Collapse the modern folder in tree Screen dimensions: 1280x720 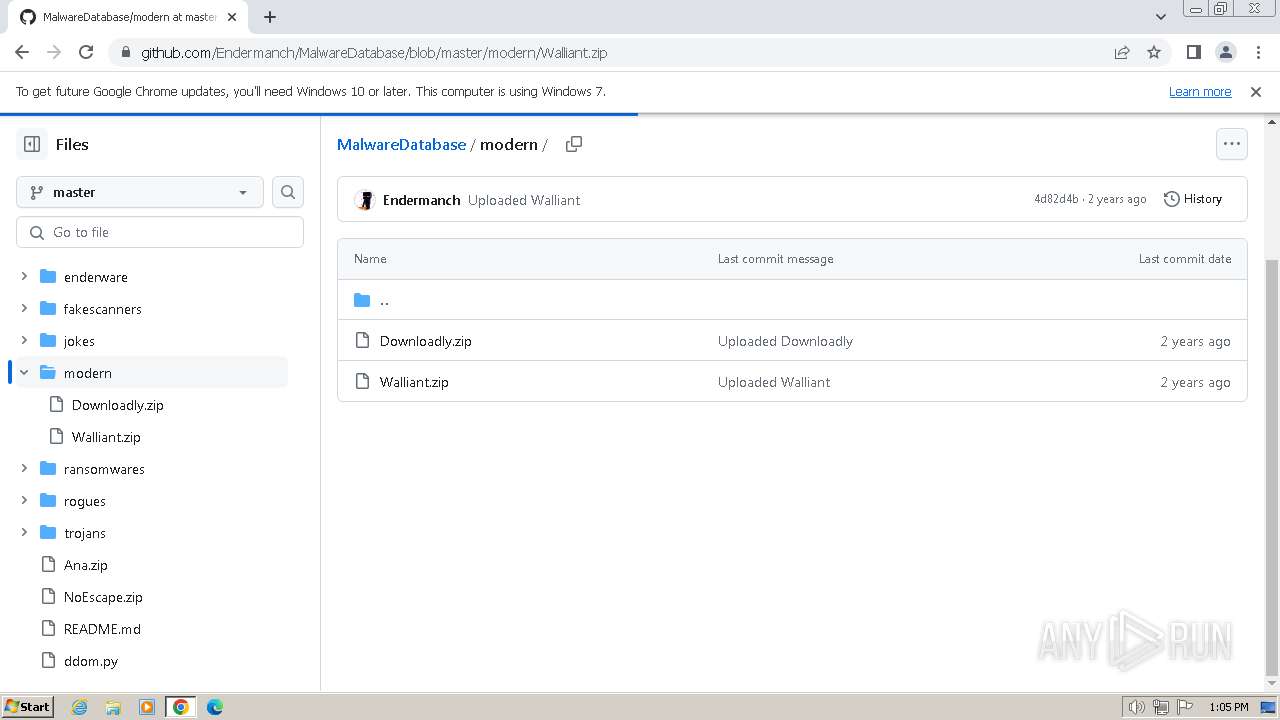[24, 373]
